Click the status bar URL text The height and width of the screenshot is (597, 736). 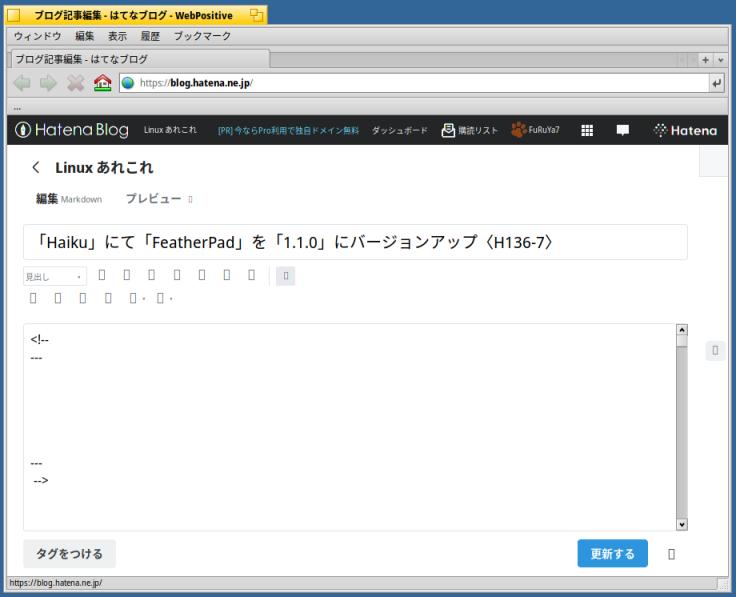tap(55, 583)
